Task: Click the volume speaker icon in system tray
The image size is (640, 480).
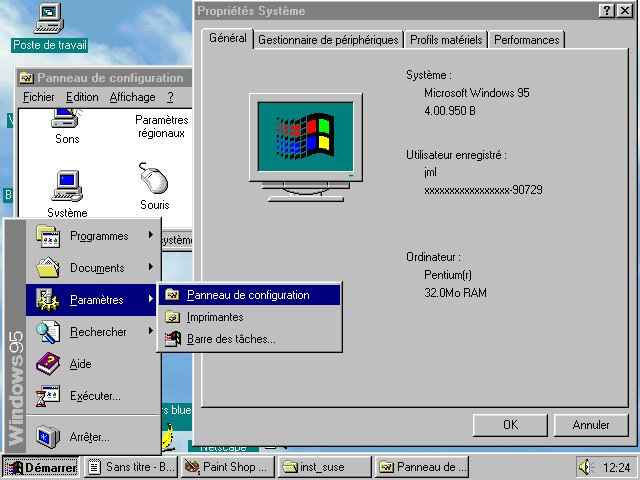Action: [584, 467]
